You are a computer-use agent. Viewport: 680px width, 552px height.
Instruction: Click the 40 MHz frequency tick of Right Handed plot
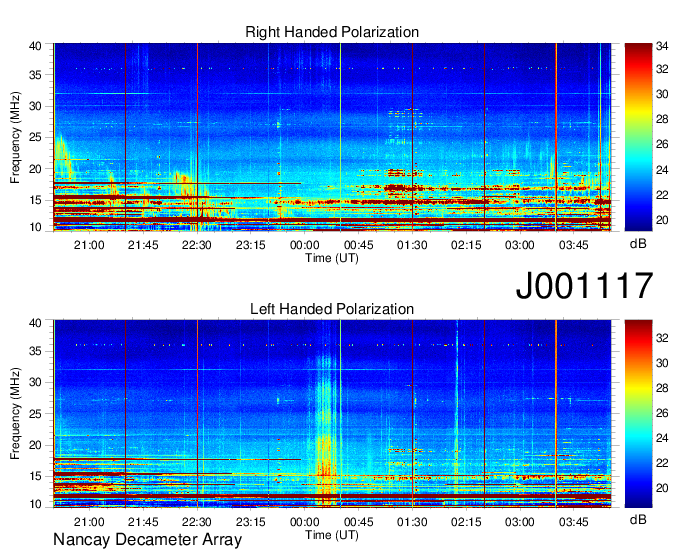(x=36, y=46)
